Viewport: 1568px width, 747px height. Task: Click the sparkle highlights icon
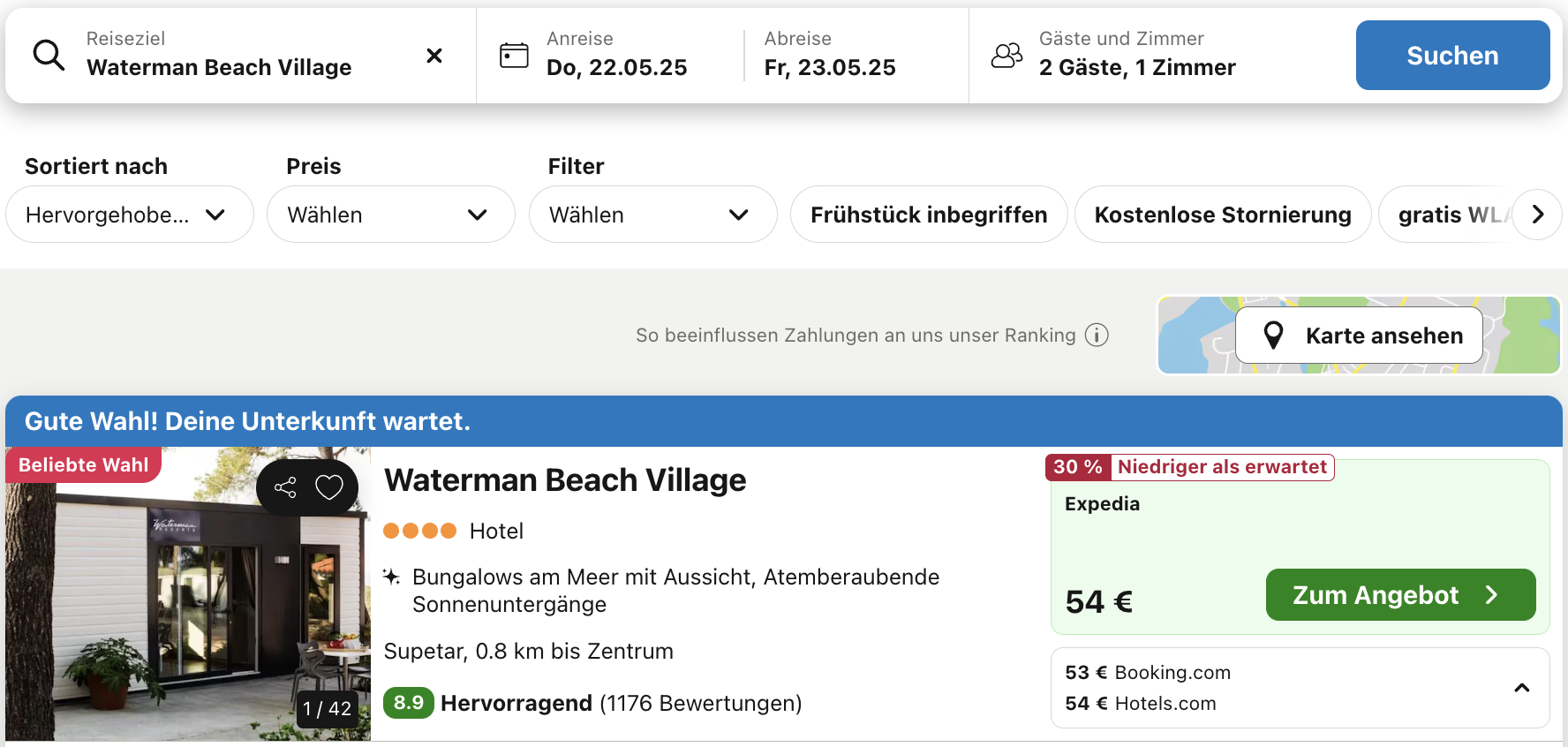(x=391, y=577)
